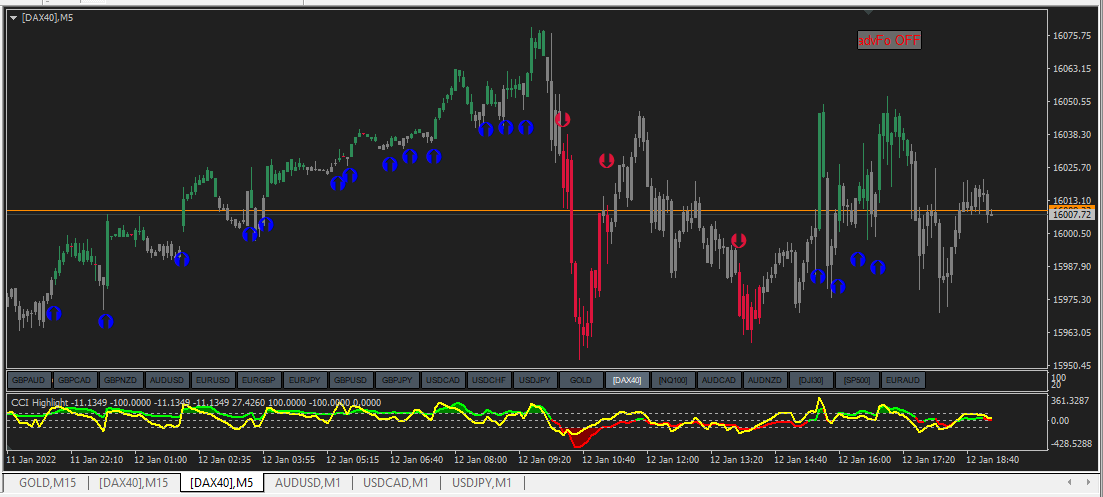Image resolution: width=1103 pixels, height=497 pixels.
Task: Pick the USDCHF symbol button
Action: point(489,380)
